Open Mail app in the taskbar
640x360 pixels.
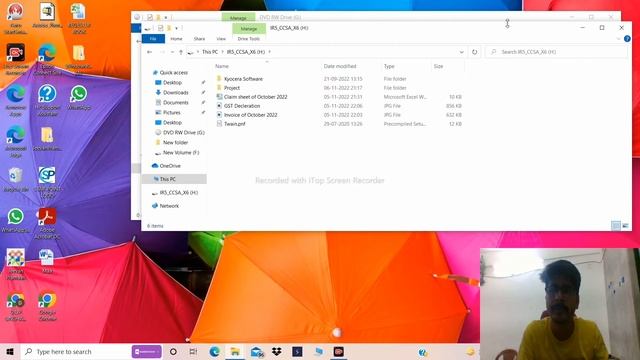(257, 351)
